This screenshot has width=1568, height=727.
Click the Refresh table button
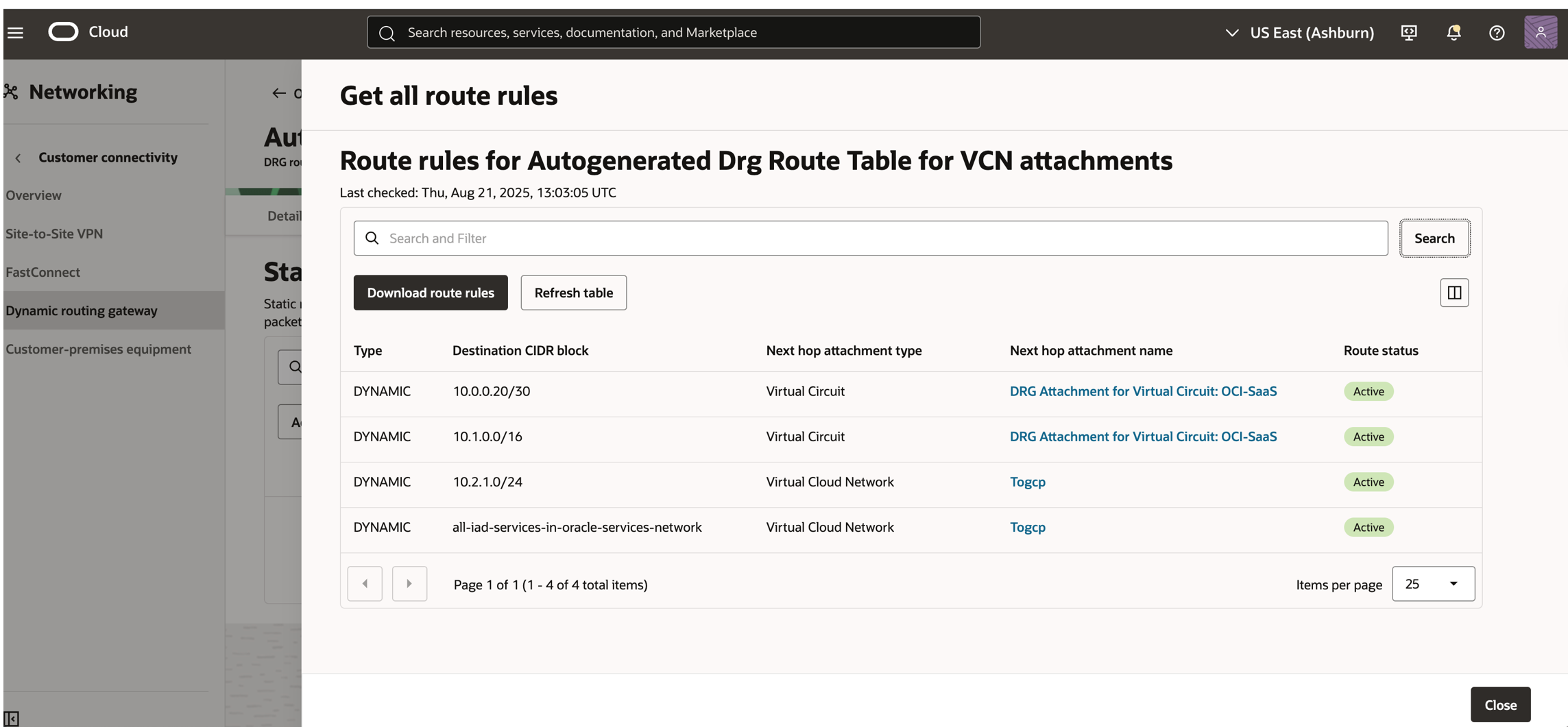pos(573,293)
